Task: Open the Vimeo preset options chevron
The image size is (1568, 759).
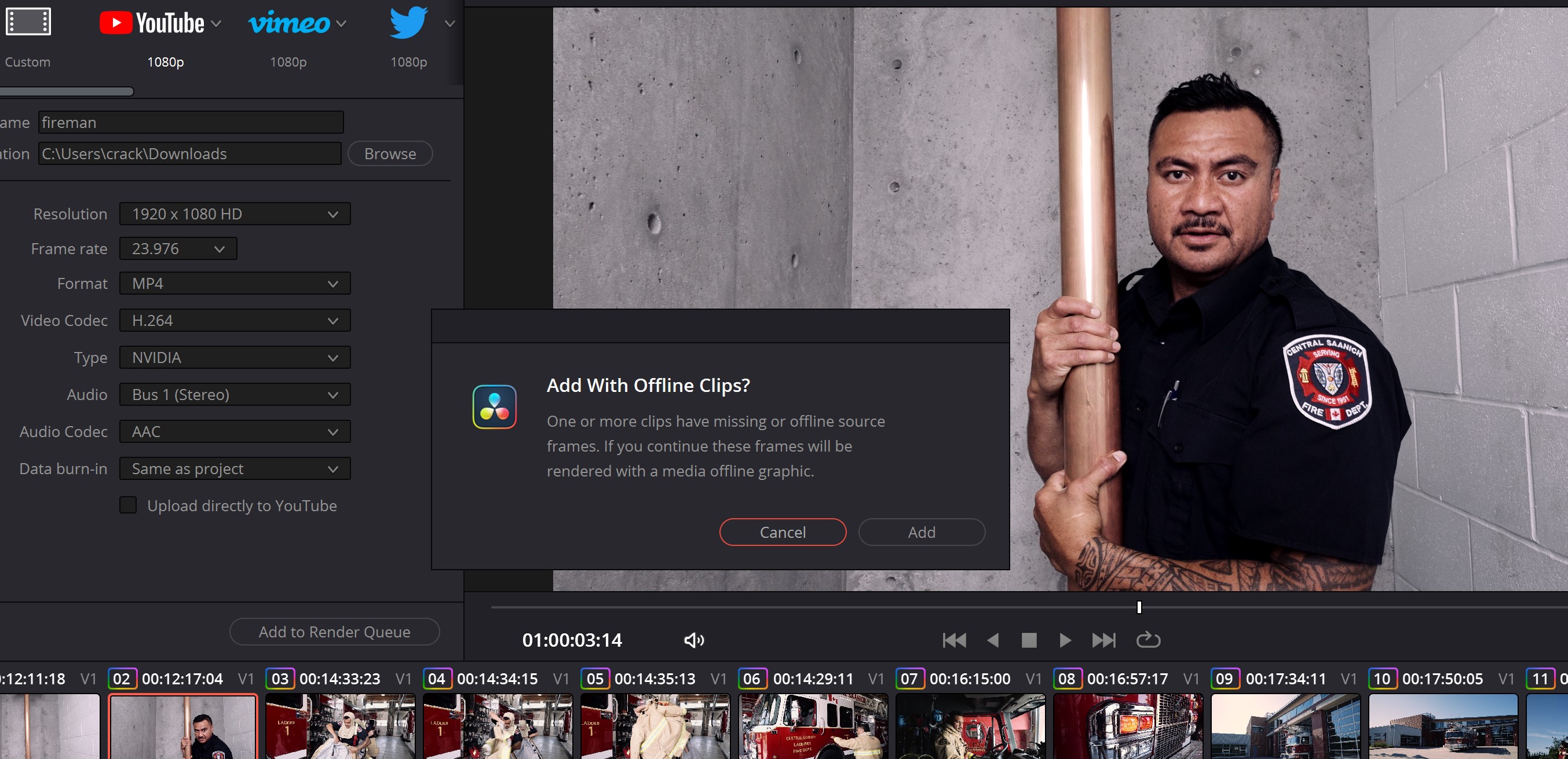Action: pyautogui.click(x=342, y=24)
